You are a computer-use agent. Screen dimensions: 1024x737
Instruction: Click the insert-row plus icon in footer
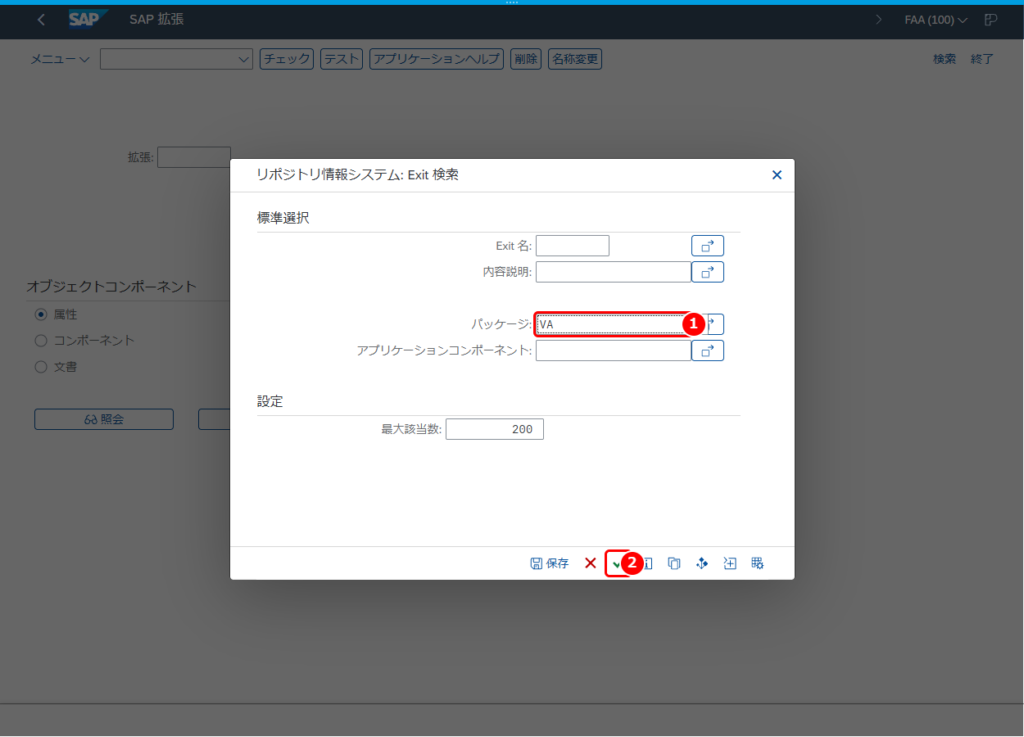[729, 563]
